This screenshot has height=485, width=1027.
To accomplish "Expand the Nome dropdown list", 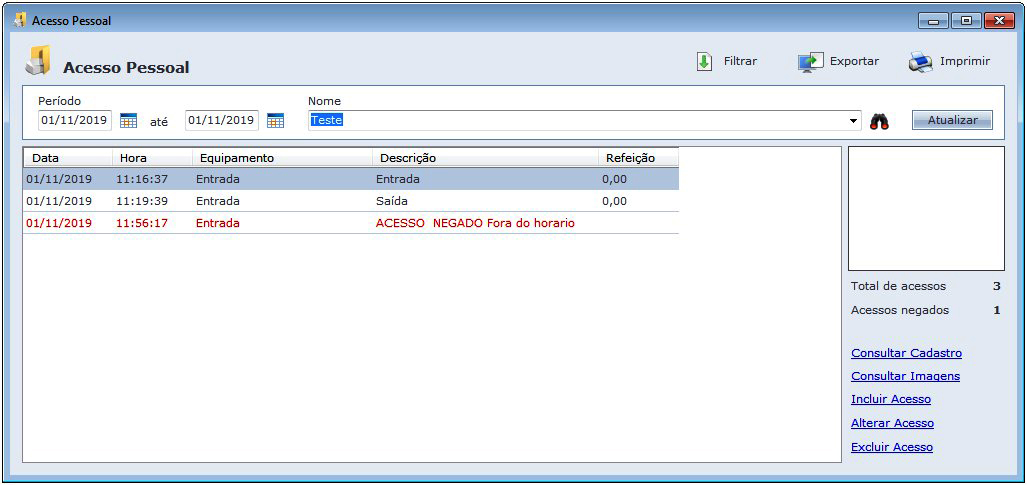I will point(853,121).
